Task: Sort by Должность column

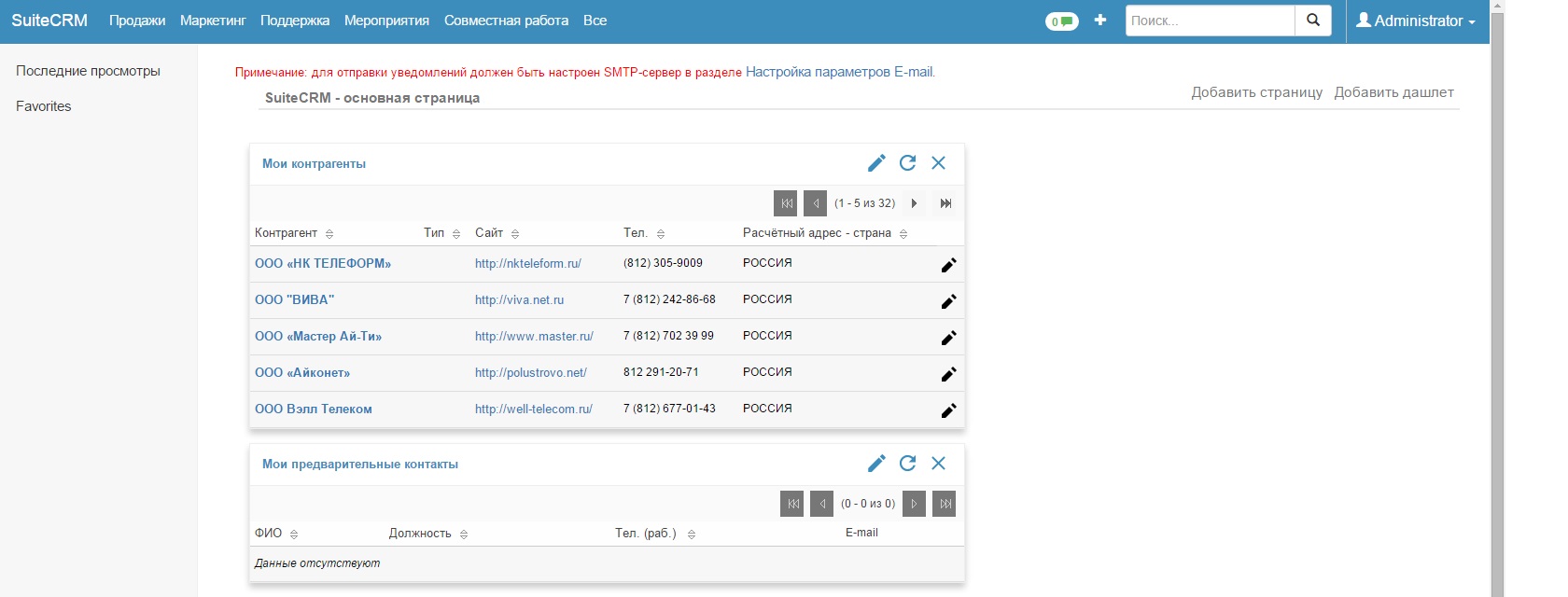Action: tap(464, 534)
